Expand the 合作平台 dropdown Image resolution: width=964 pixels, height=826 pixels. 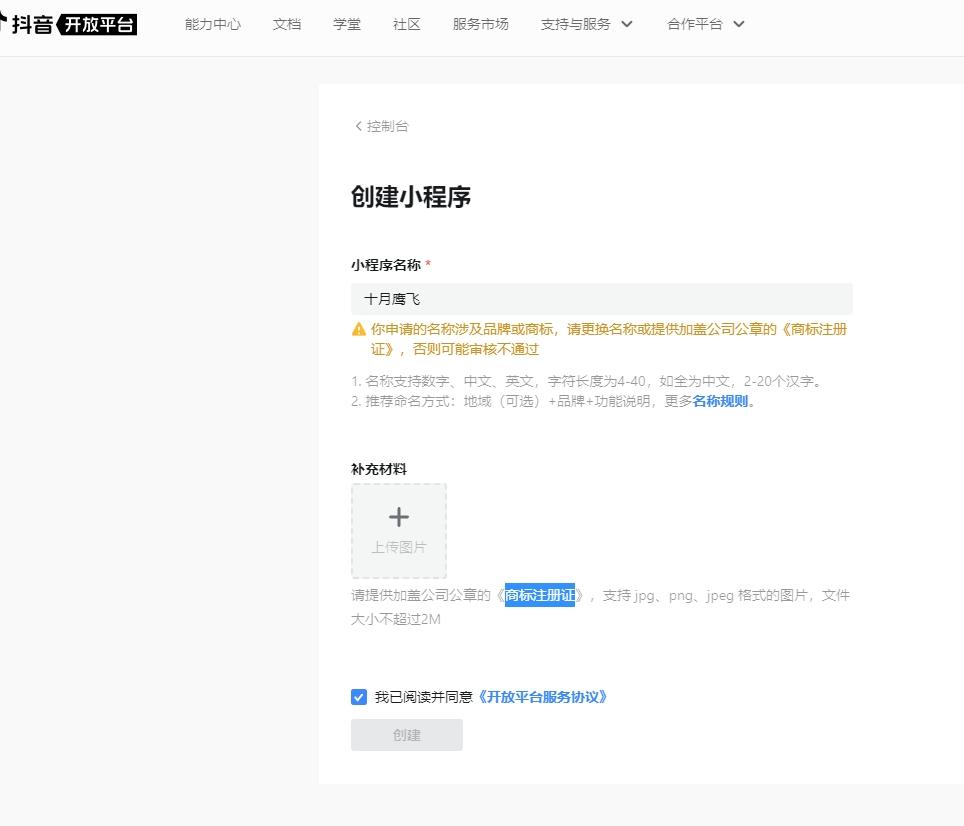tap(706, 24)
